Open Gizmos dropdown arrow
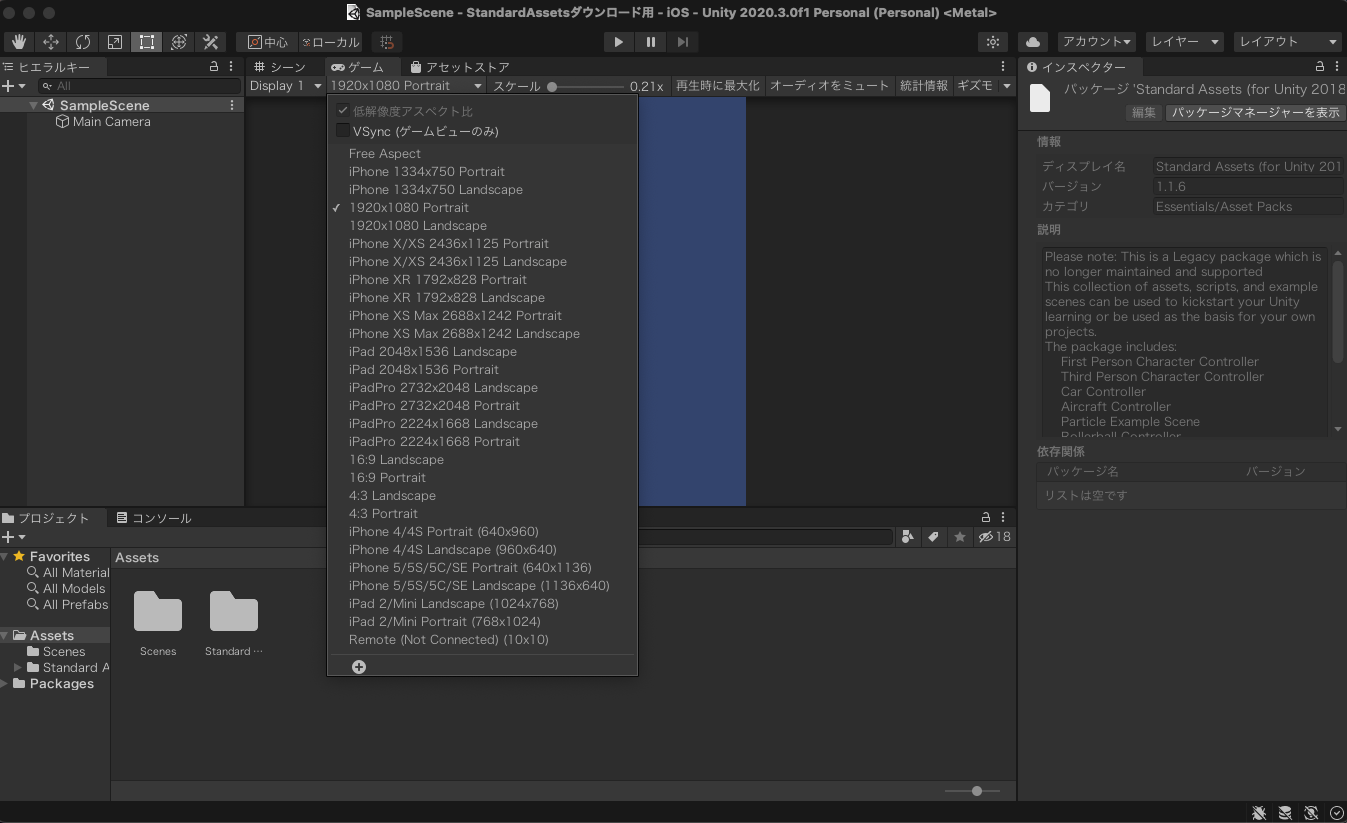1347x823 pixels. (1007, 86)
